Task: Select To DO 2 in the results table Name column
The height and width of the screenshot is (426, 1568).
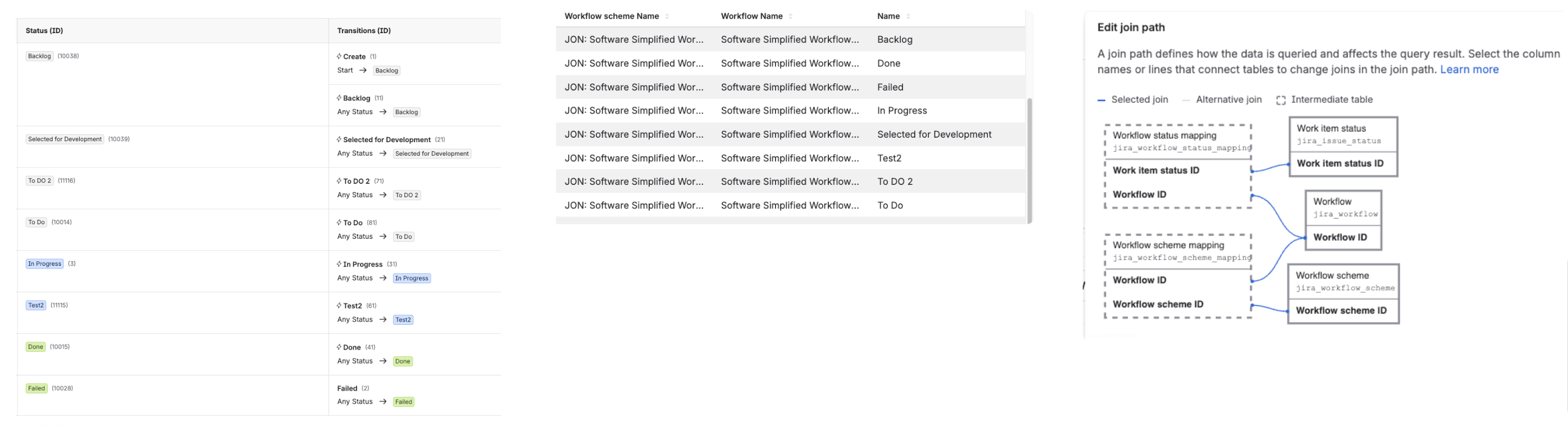Action: coord(895,182)
